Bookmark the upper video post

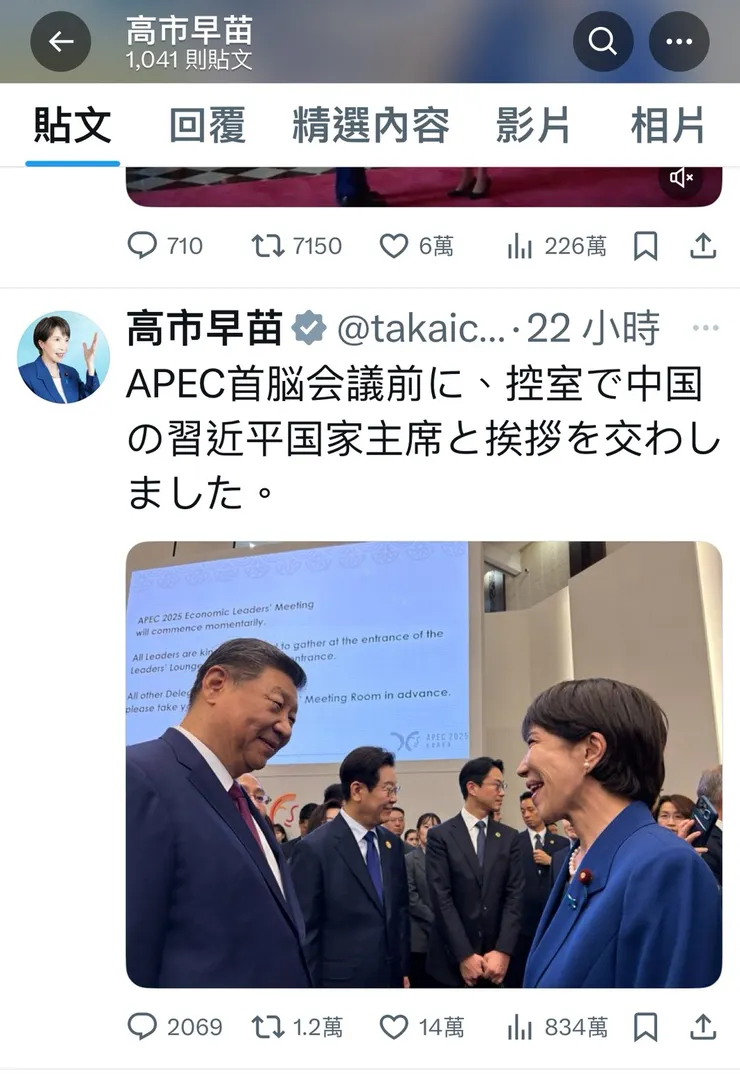(645, 245)
